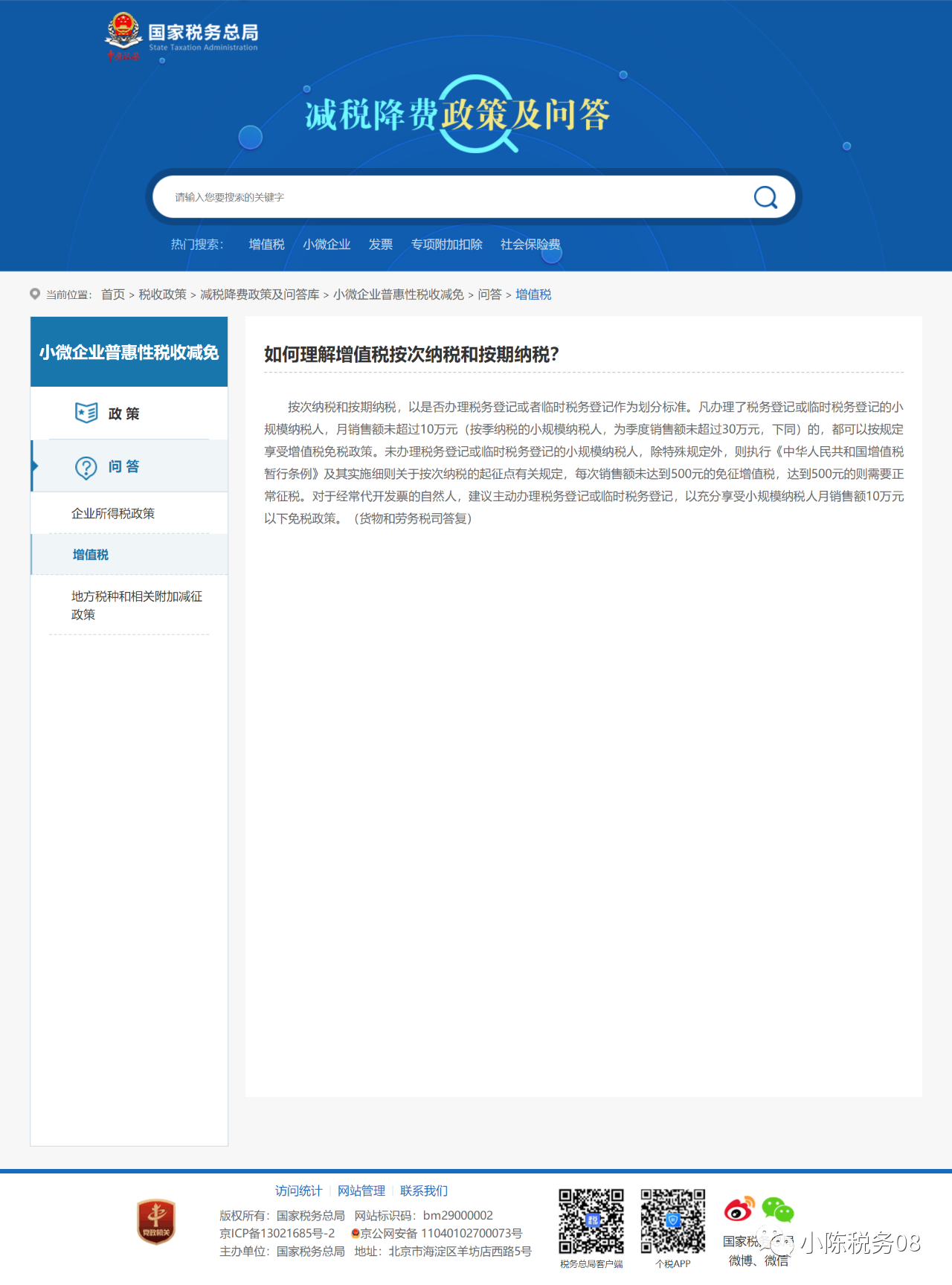The height and width of the screenshot is (1285, 952).
Task: Select the 增值税 sidebar menu item
Action: [91, 555]
